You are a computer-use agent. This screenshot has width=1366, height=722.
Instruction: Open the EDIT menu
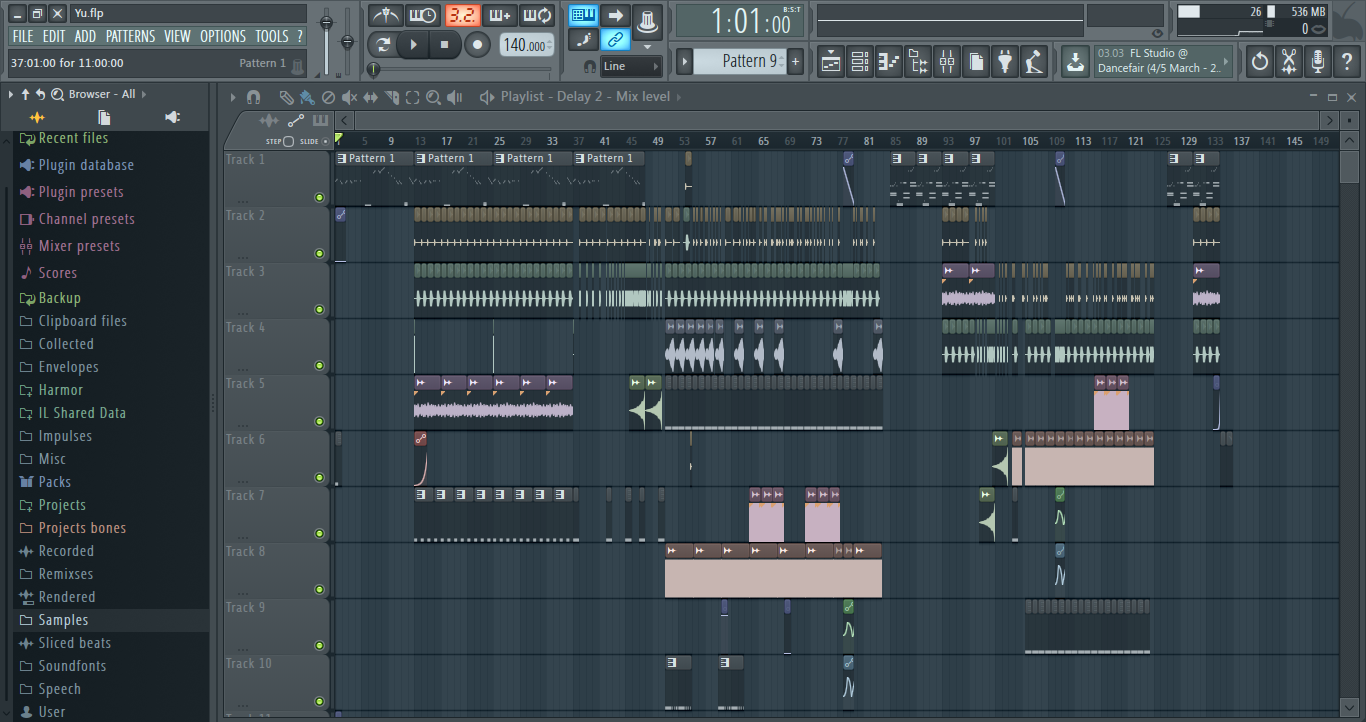54,36
